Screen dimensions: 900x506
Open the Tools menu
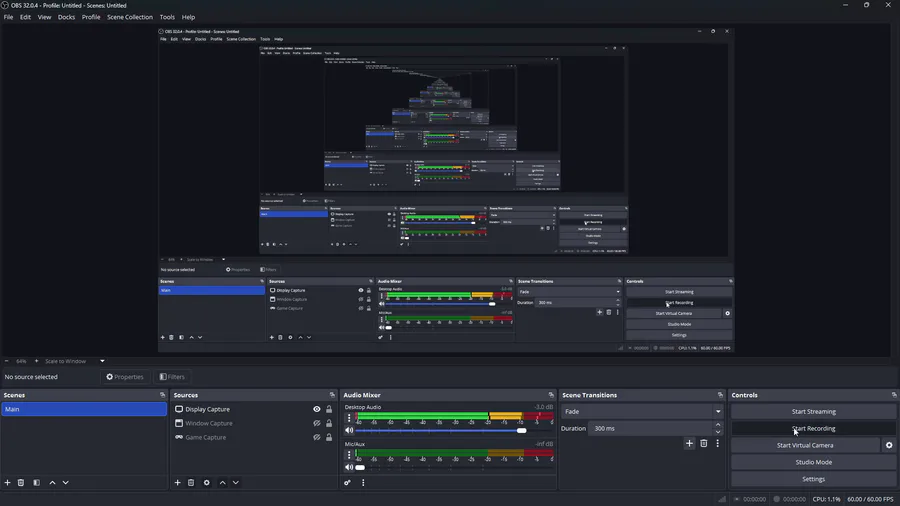click(167, 17)
